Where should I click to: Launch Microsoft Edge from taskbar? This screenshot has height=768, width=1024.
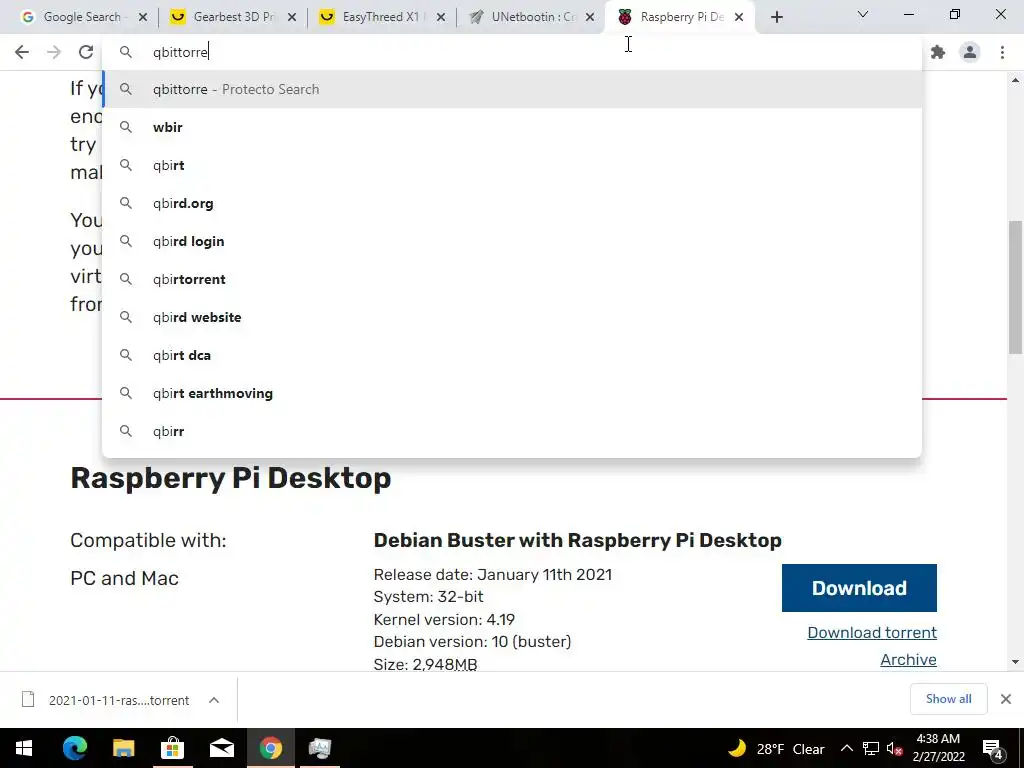tap(74, 748)
